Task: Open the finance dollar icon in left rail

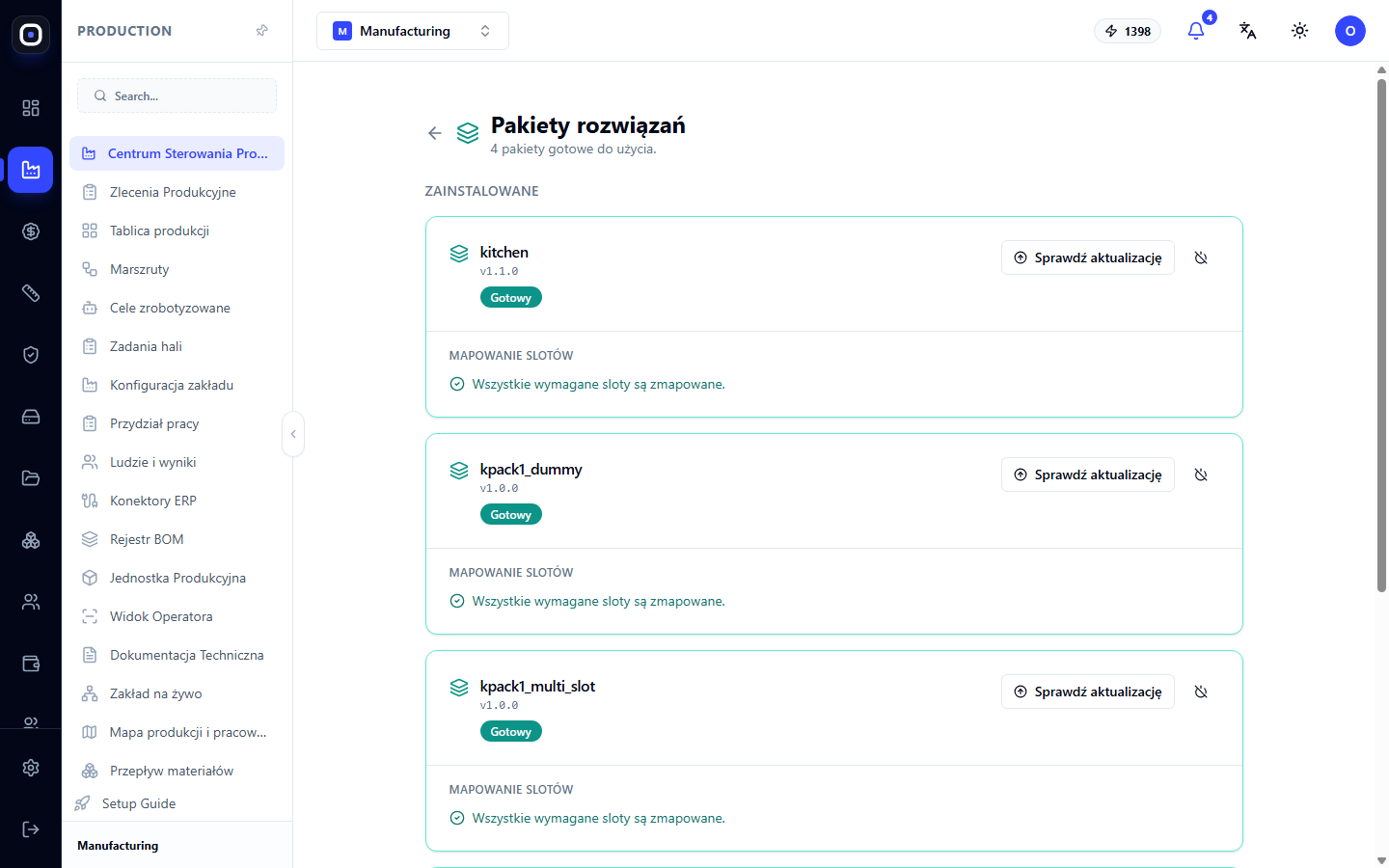Action: (x=31, y=231)
